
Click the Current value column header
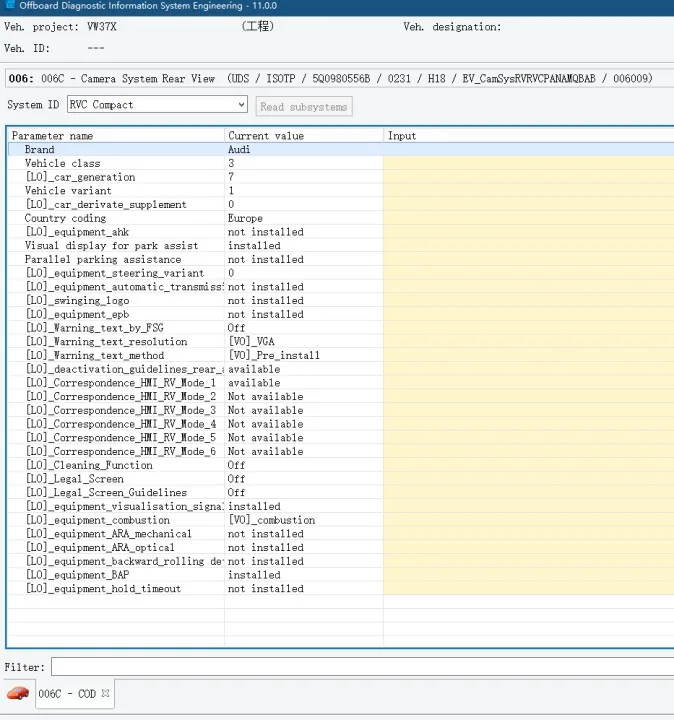click(304, 135)
